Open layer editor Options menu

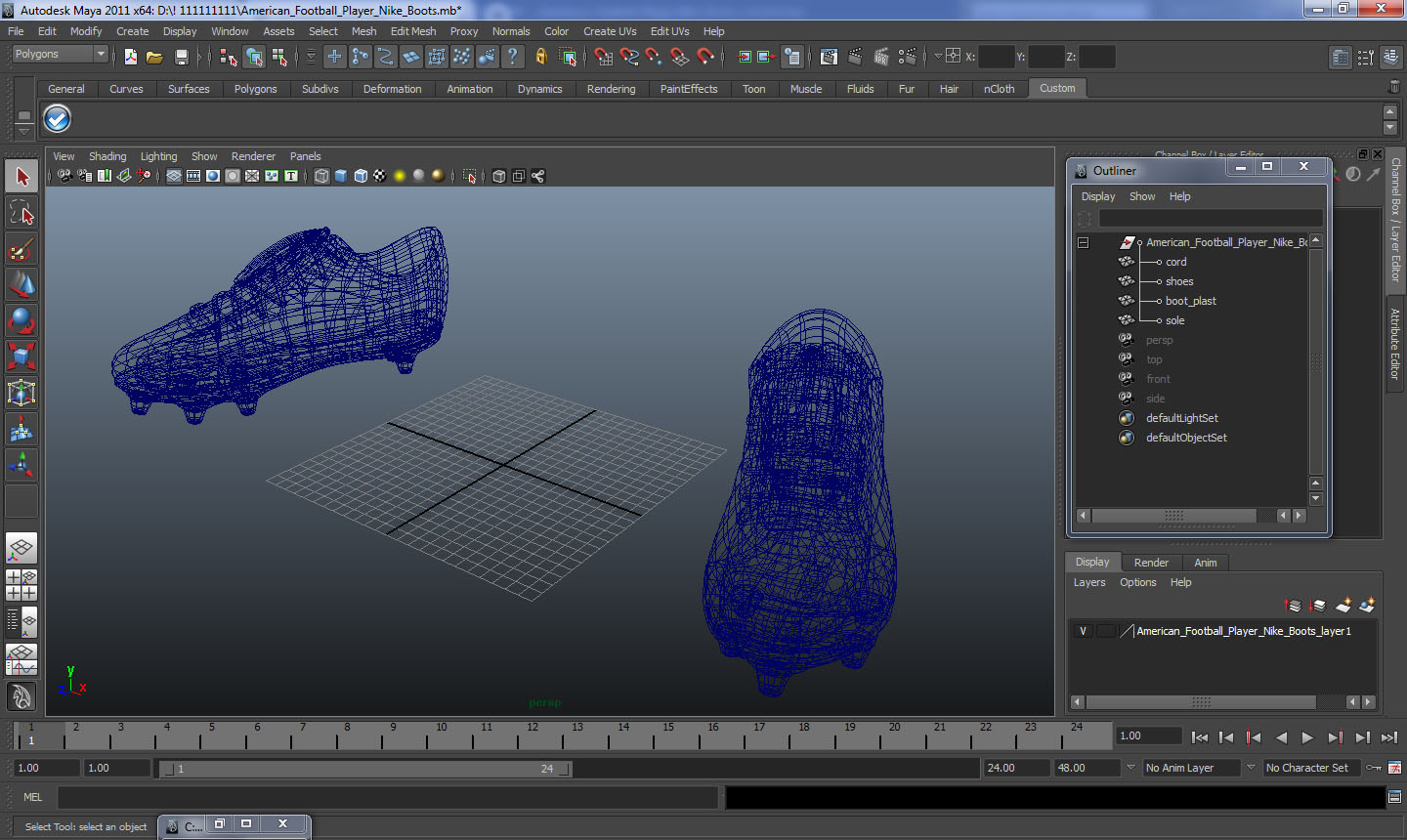click(x=1137, y=582)
